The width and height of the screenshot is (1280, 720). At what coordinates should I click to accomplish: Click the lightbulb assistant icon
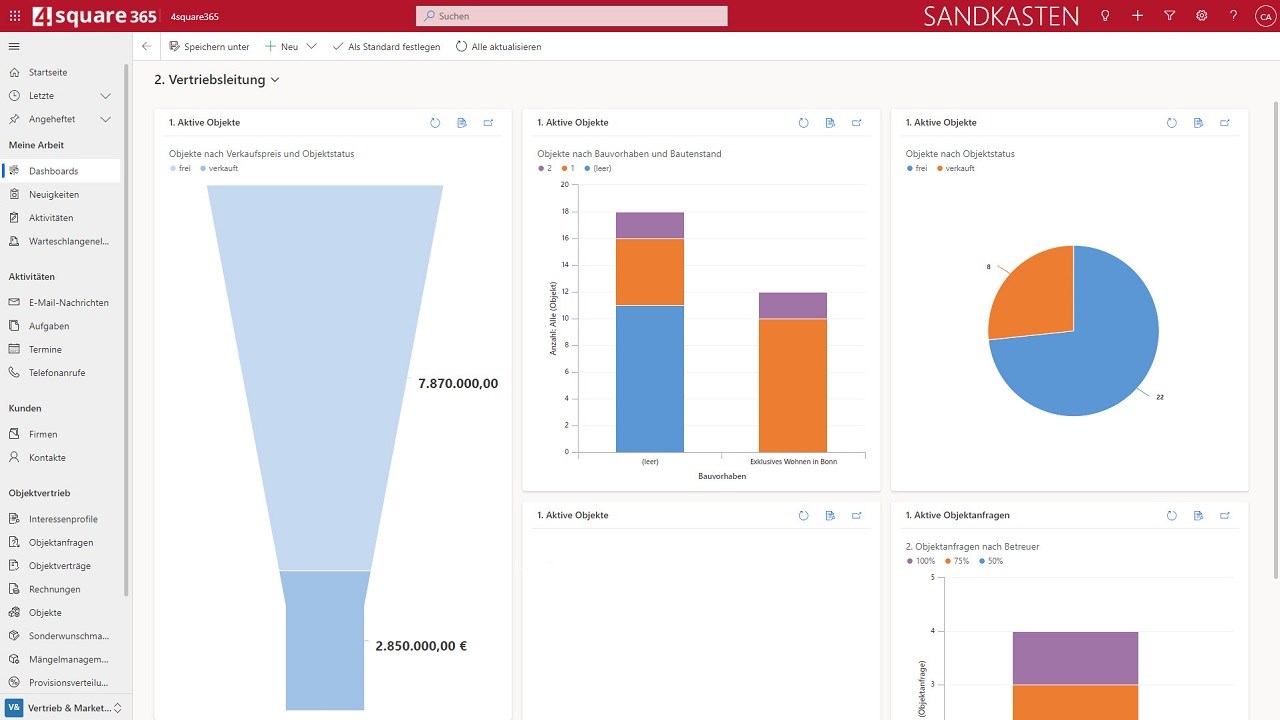pos(1105,16)
